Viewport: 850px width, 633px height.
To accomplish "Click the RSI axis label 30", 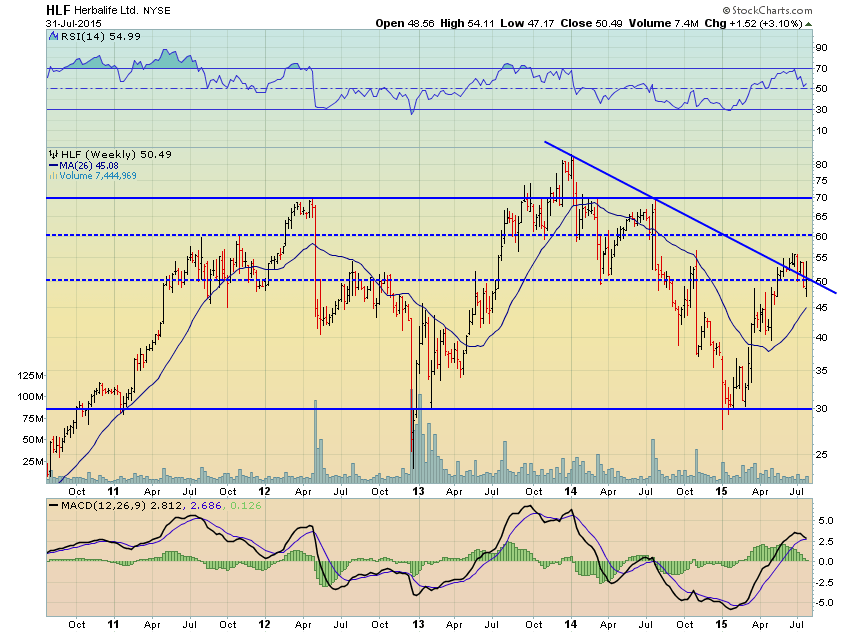I will click(822, 110).
